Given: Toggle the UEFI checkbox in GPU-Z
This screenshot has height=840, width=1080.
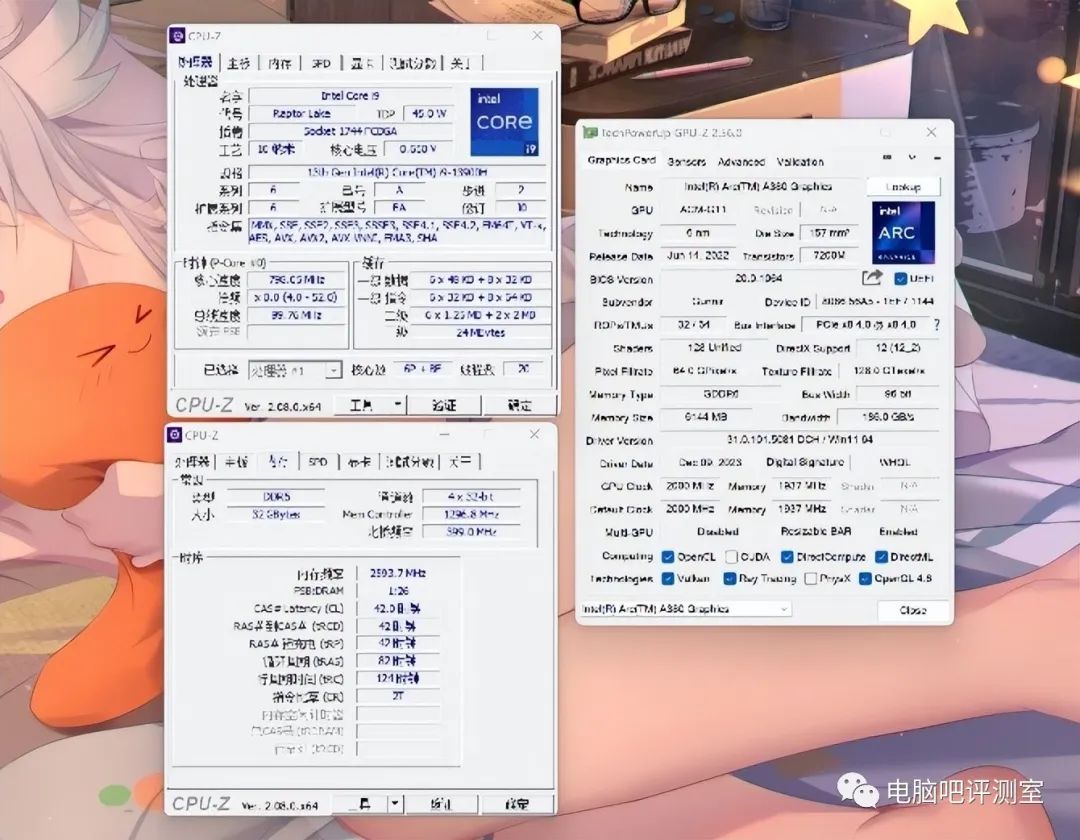Looking at the screenshot, I should click(x=900, y=278).
